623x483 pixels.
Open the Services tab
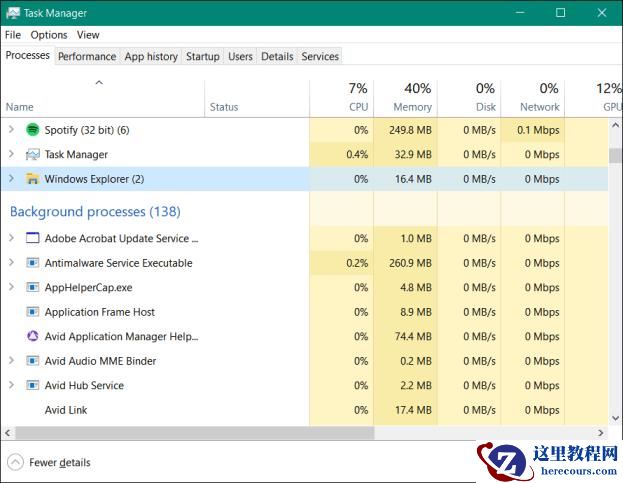(x=320, y=56)
